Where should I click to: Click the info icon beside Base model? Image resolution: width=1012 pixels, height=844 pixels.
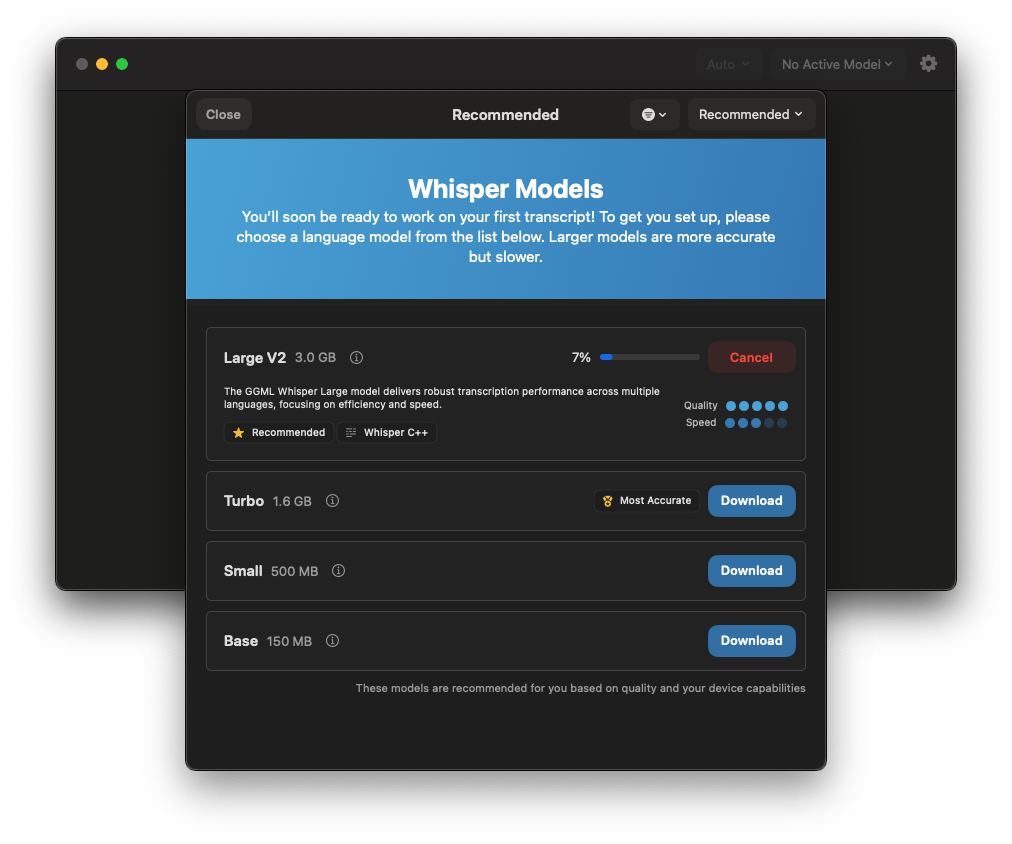pyautogui.click(x=332, y=640)
